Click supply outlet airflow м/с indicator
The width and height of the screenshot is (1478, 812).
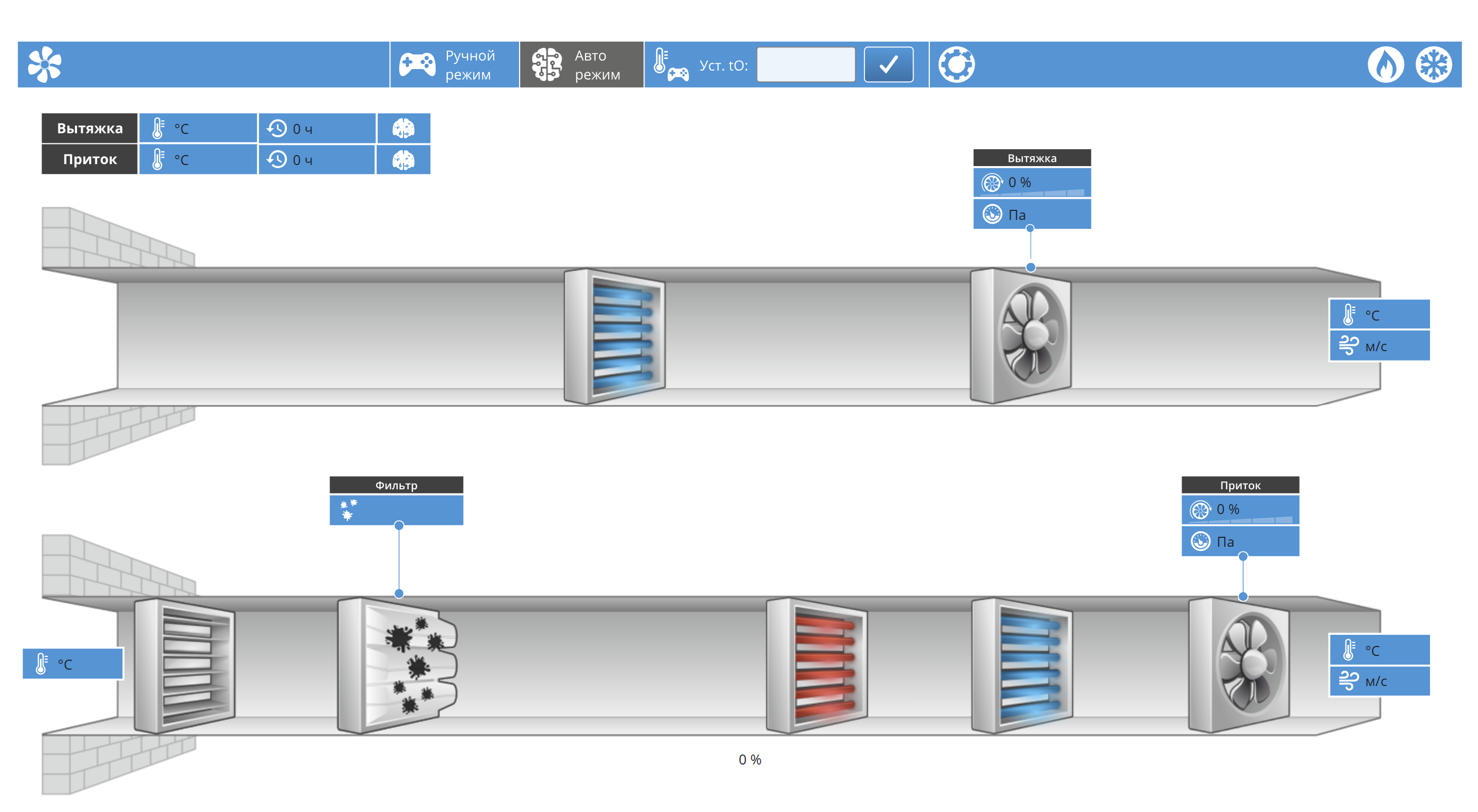1379,681
